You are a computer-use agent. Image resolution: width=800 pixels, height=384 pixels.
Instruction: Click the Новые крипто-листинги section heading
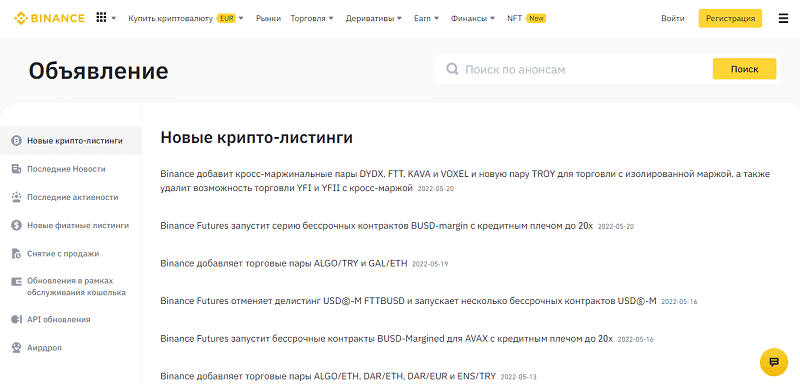pyautogui.click(x=256, y=137)
